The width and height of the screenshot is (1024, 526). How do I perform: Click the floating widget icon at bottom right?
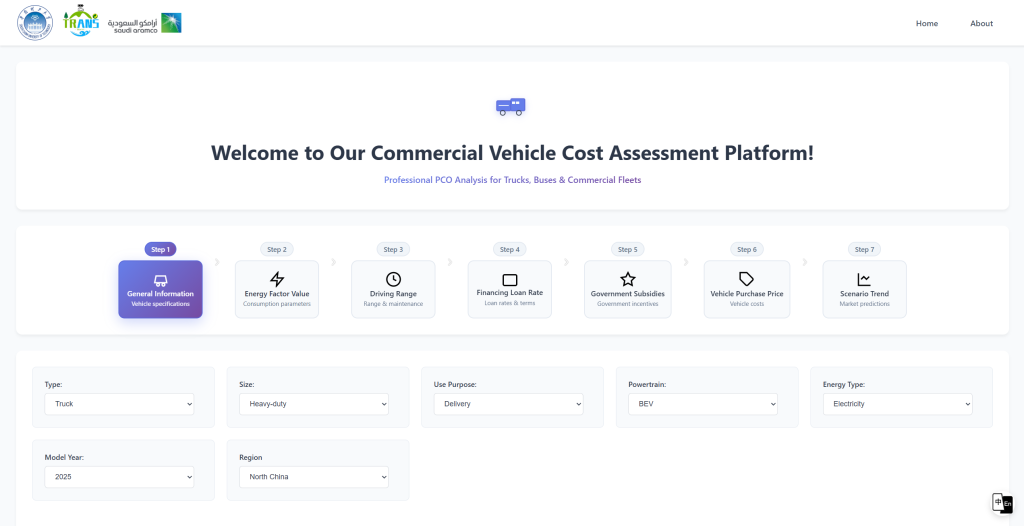coord(1001,503)
